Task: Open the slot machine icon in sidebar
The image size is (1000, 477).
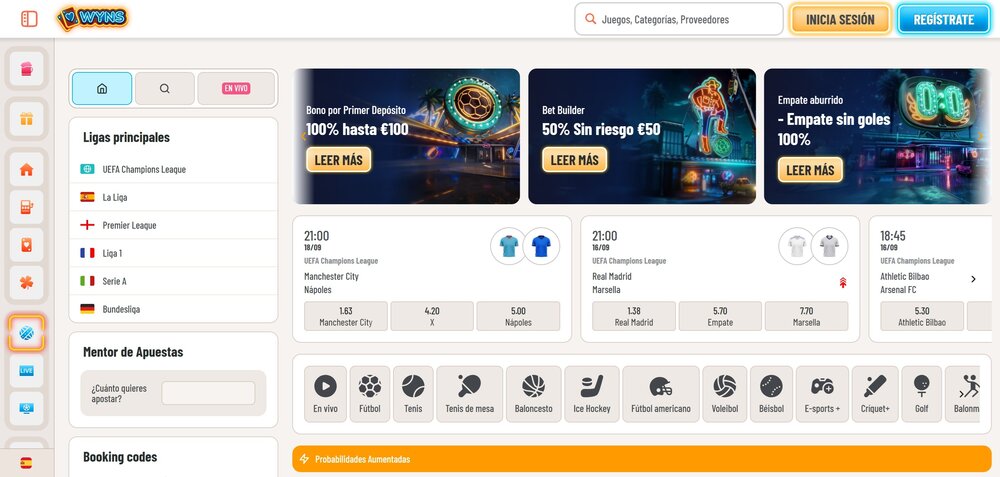Action: [x=27, y=208]
